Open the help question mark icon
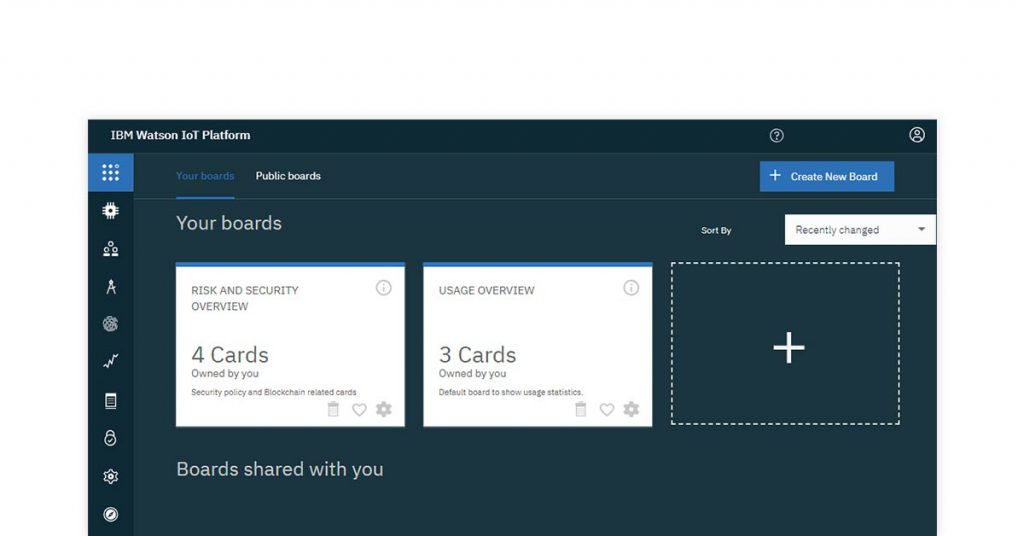The height and width of the screenshot is (536, 1024). pos(776,136)
